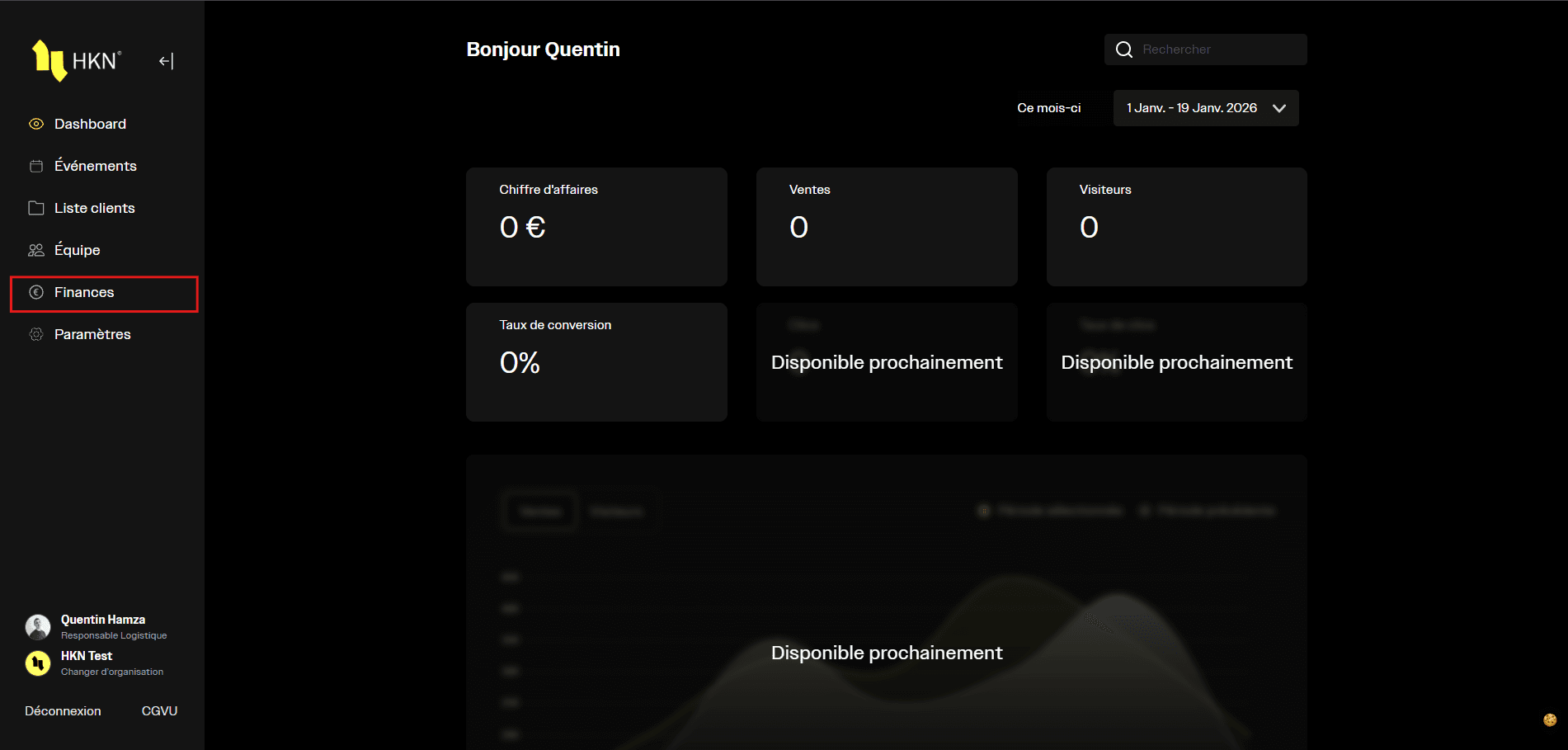1568x750 pixels.
Task: Go to the Paramètres menu item
Action: [x=92, y=334]
